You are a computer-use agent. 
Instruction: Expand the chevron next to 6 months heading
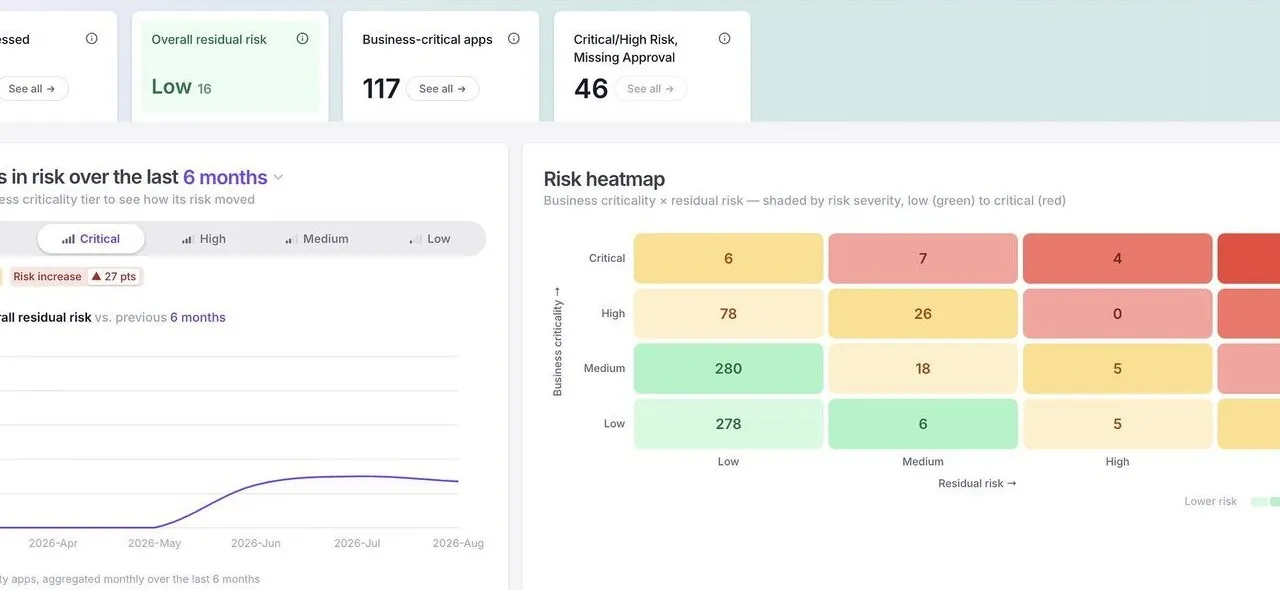278,178
